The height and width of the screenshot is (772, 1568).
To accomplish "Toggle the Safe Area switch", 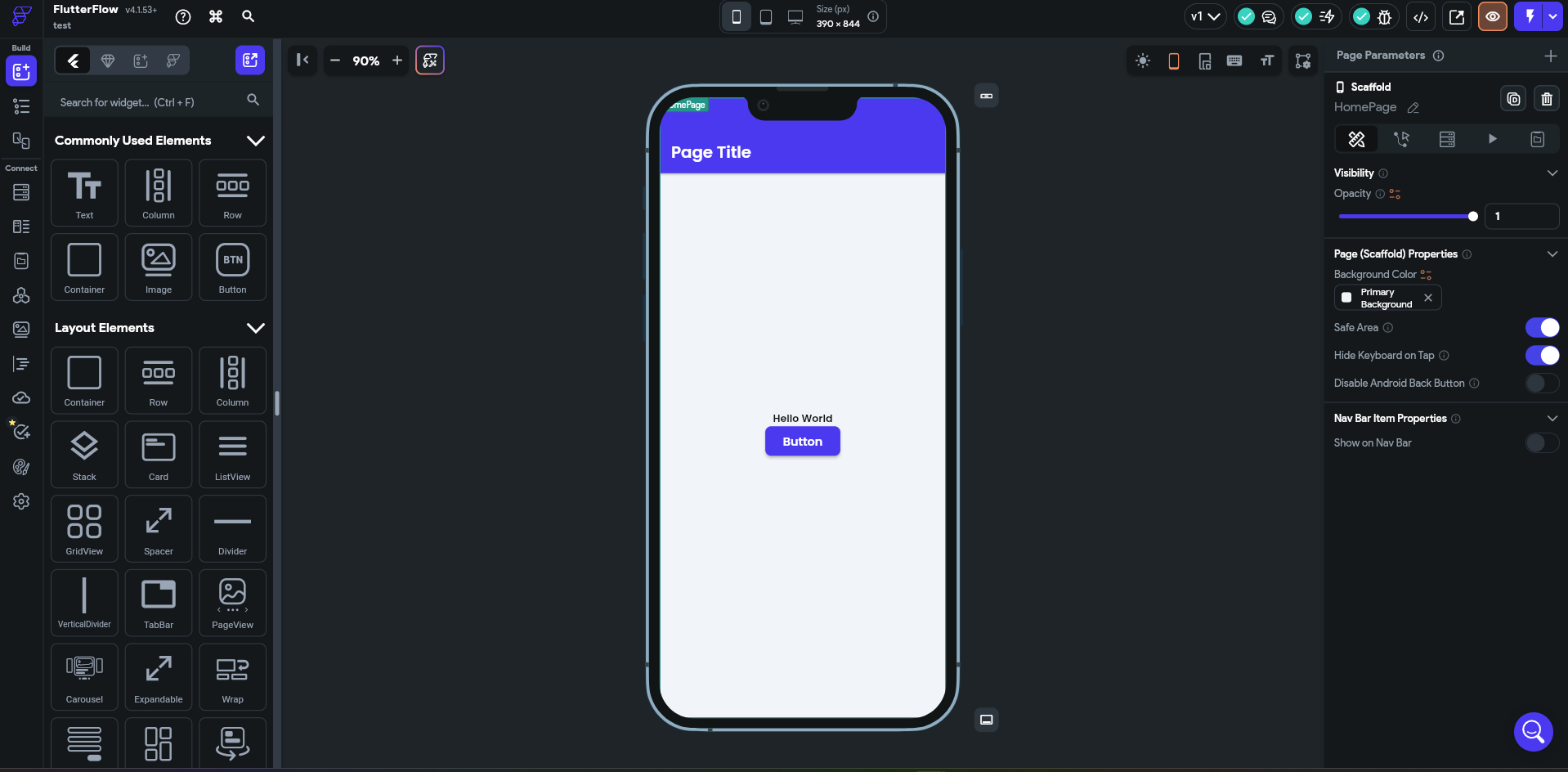I will point(1542,327).
